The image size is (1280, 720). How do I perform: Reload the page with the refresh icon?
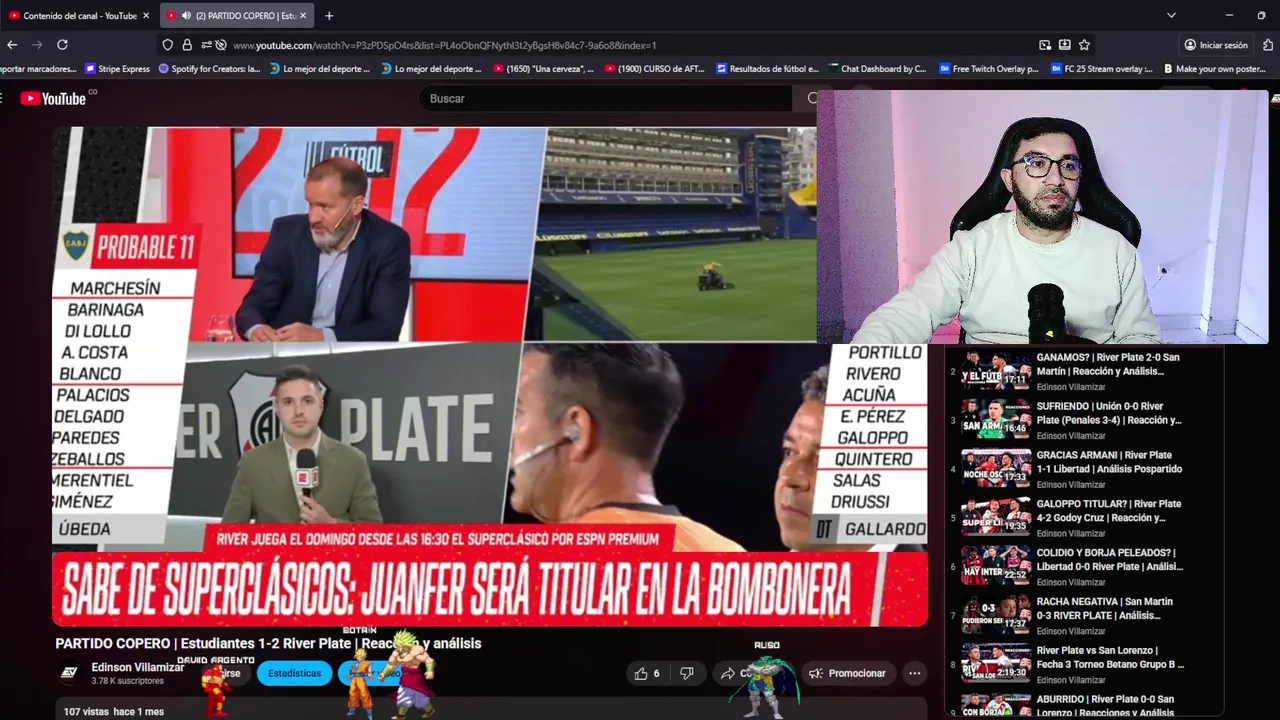pyautogui.click(x=62, y=45)
